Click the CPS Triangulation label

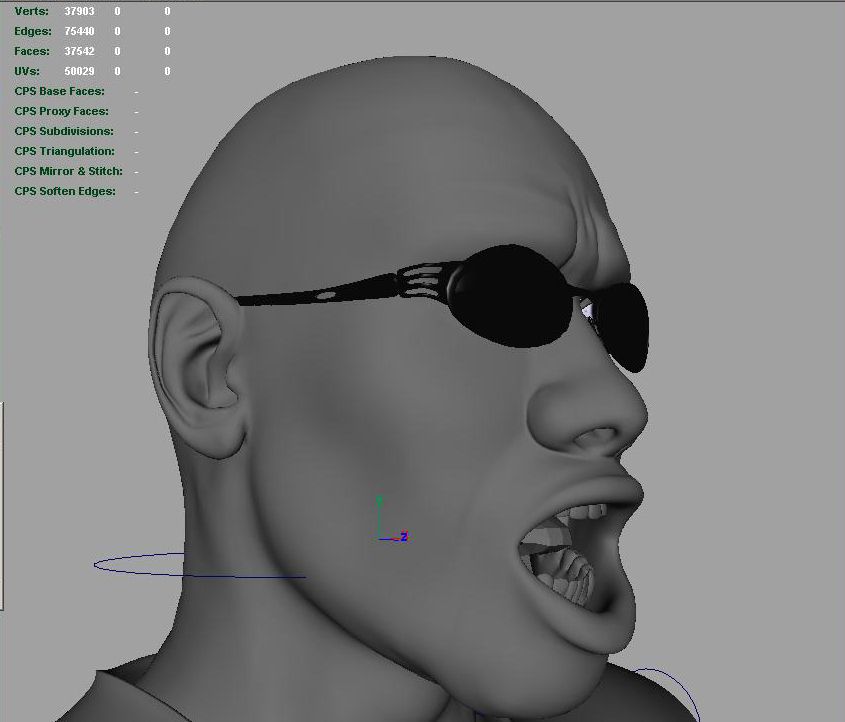tap(64, 151)
